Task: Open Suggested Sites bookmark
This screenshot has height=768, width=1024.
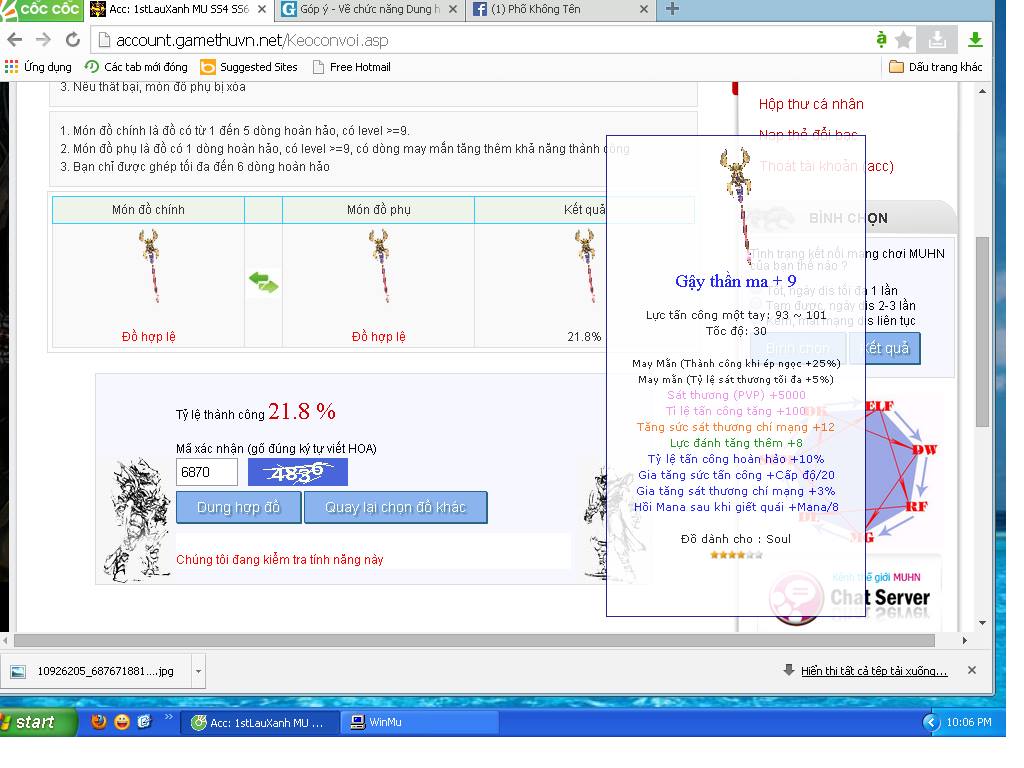Action: [x=249, y=67]
